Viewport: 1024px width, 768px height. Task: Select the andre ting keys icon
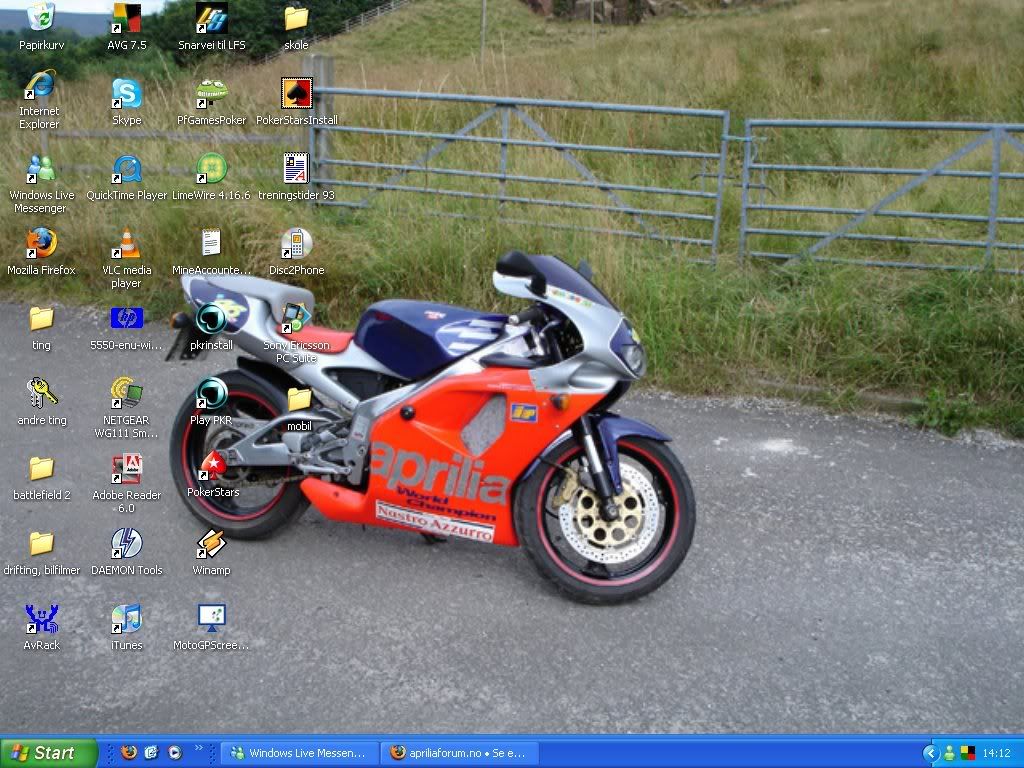[42, 393]
